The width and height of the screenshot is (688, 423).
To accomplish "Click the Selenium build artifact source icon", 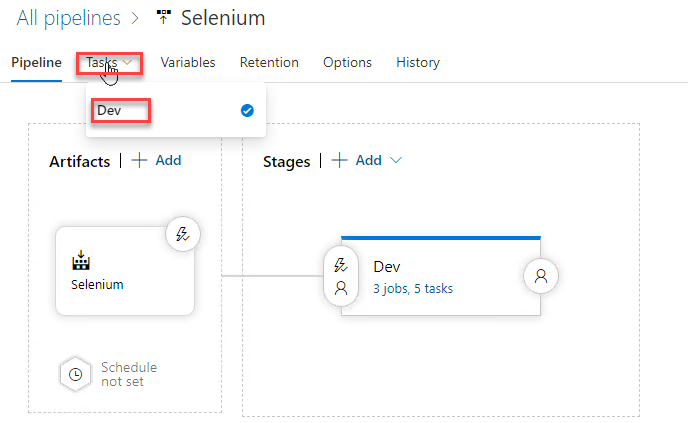I will [x=81, y=260].
